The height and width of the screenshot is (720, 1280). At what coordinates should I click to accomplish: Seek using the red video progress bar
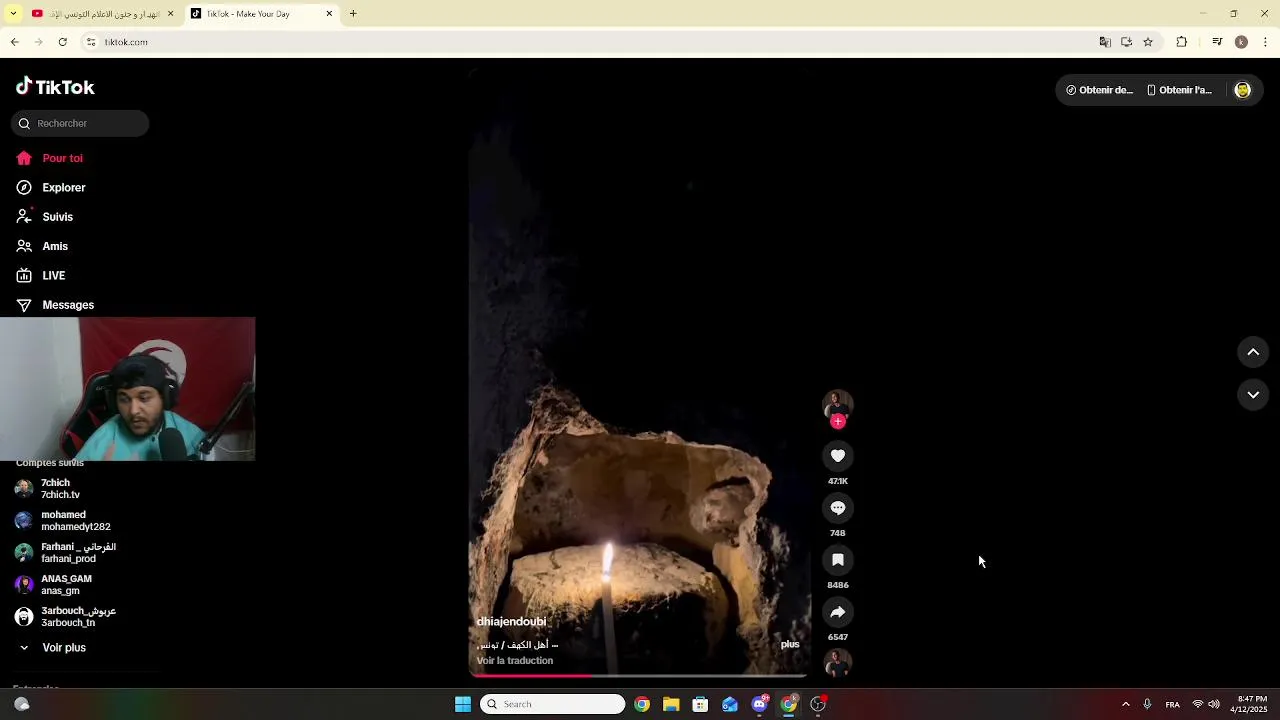(639, 676)
